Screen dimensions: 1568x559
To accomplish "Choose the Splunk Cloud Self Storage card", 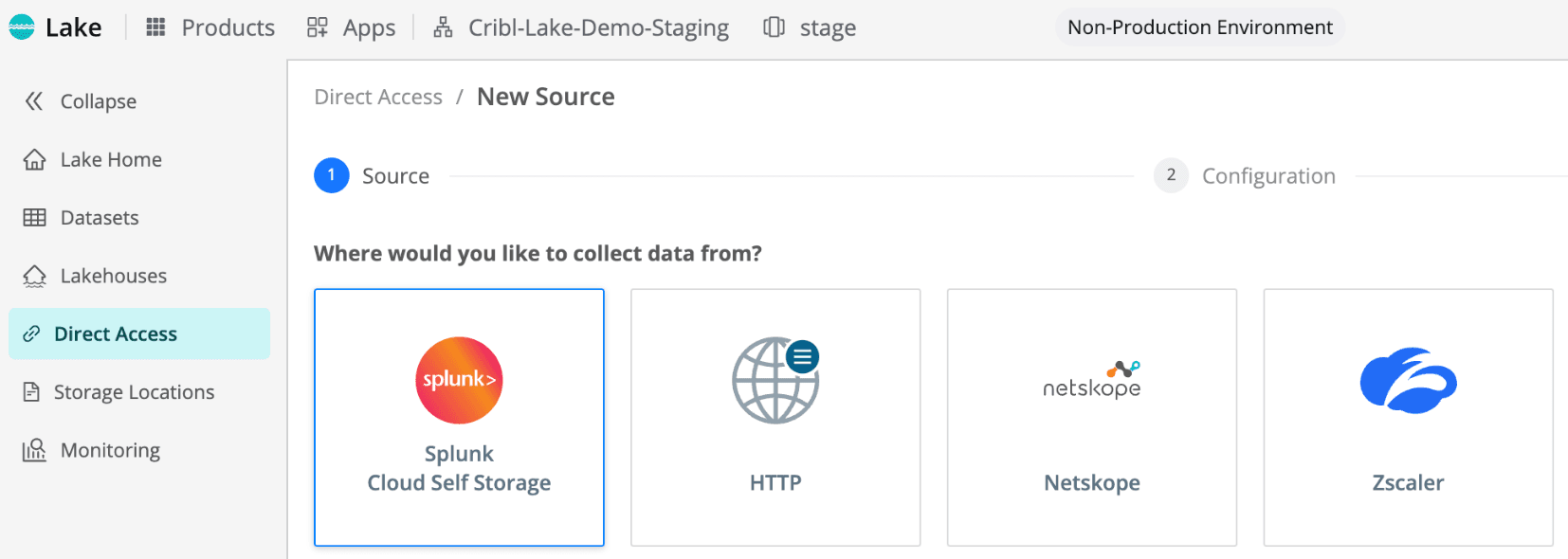I will [459, 418].
